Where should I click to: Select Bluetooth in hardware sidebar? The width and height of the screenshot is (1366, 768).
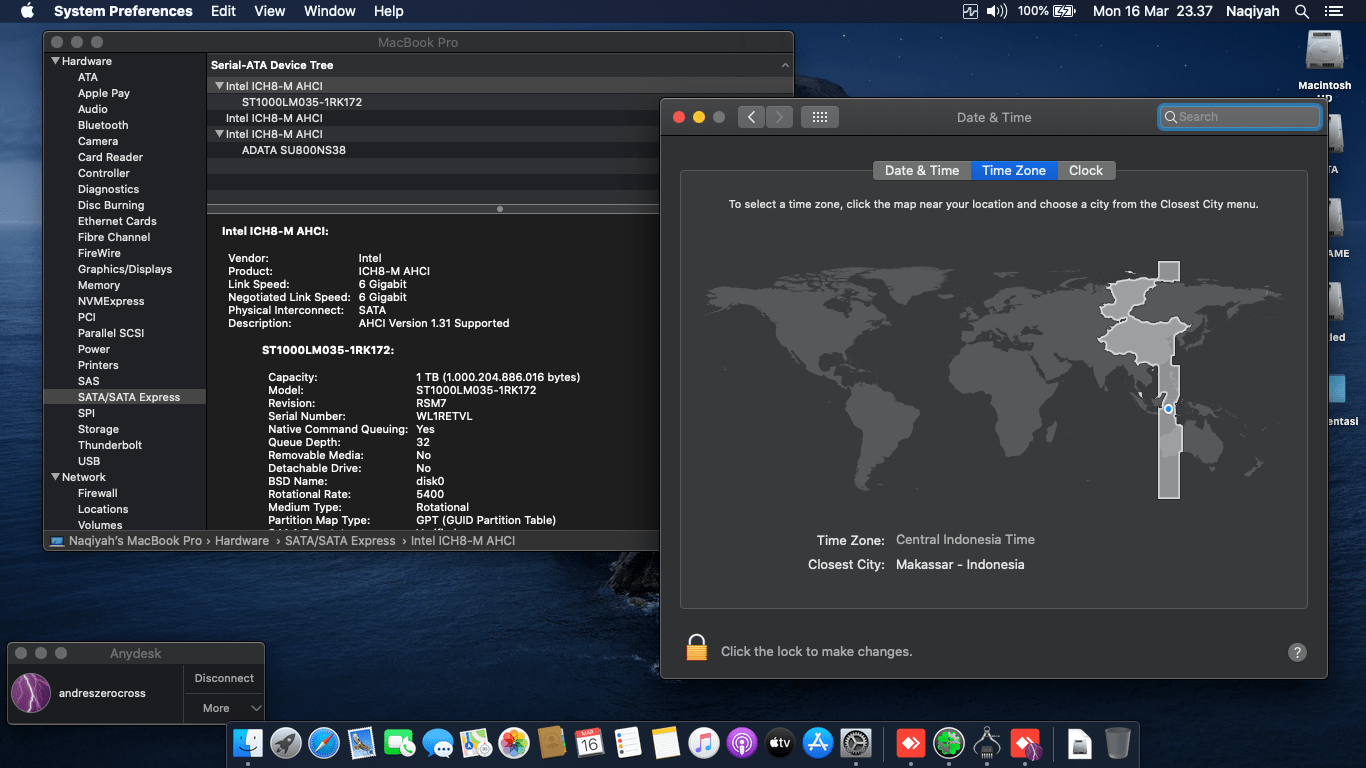point(103,125)
